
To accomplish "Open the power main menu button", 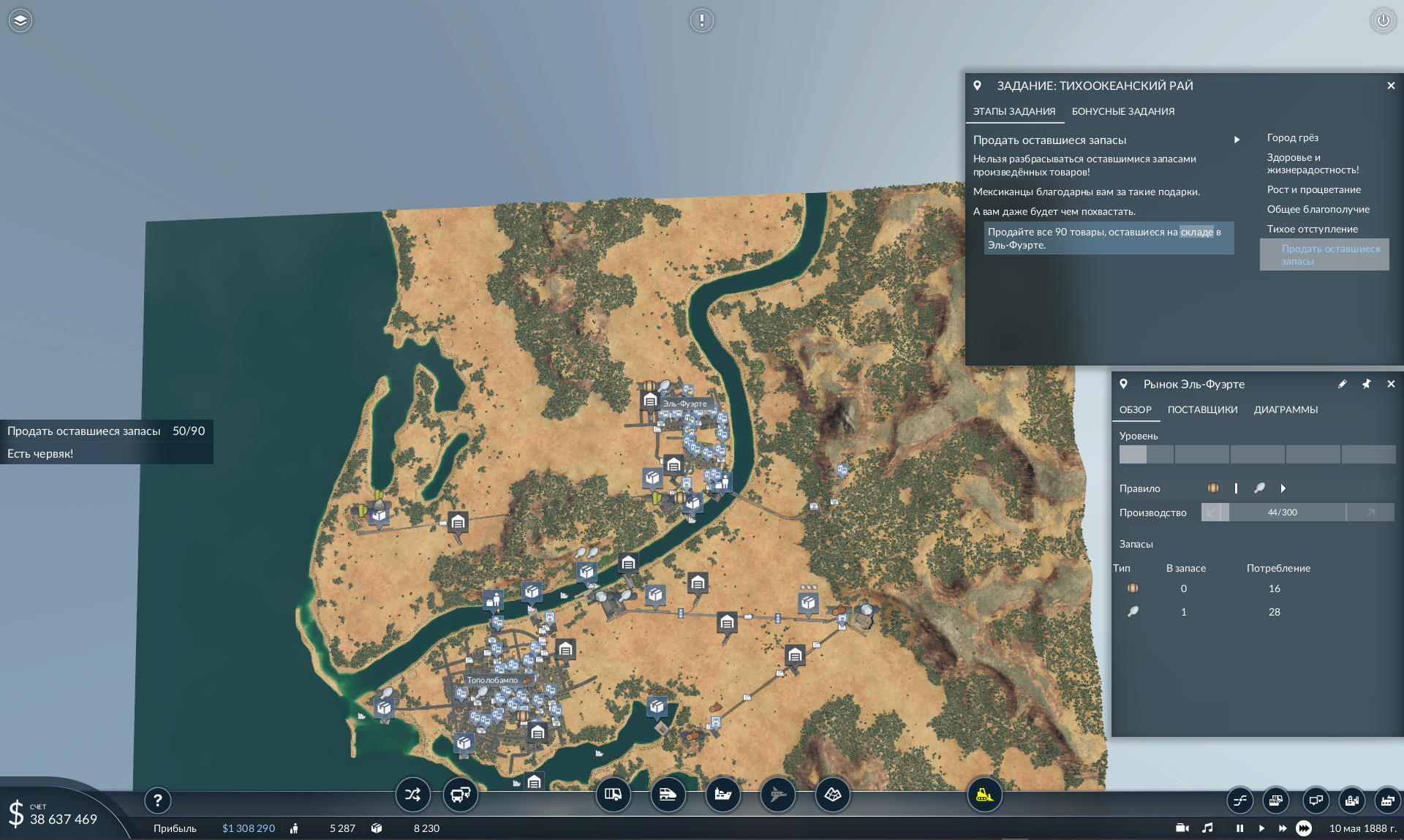I will pos(1383,20).
